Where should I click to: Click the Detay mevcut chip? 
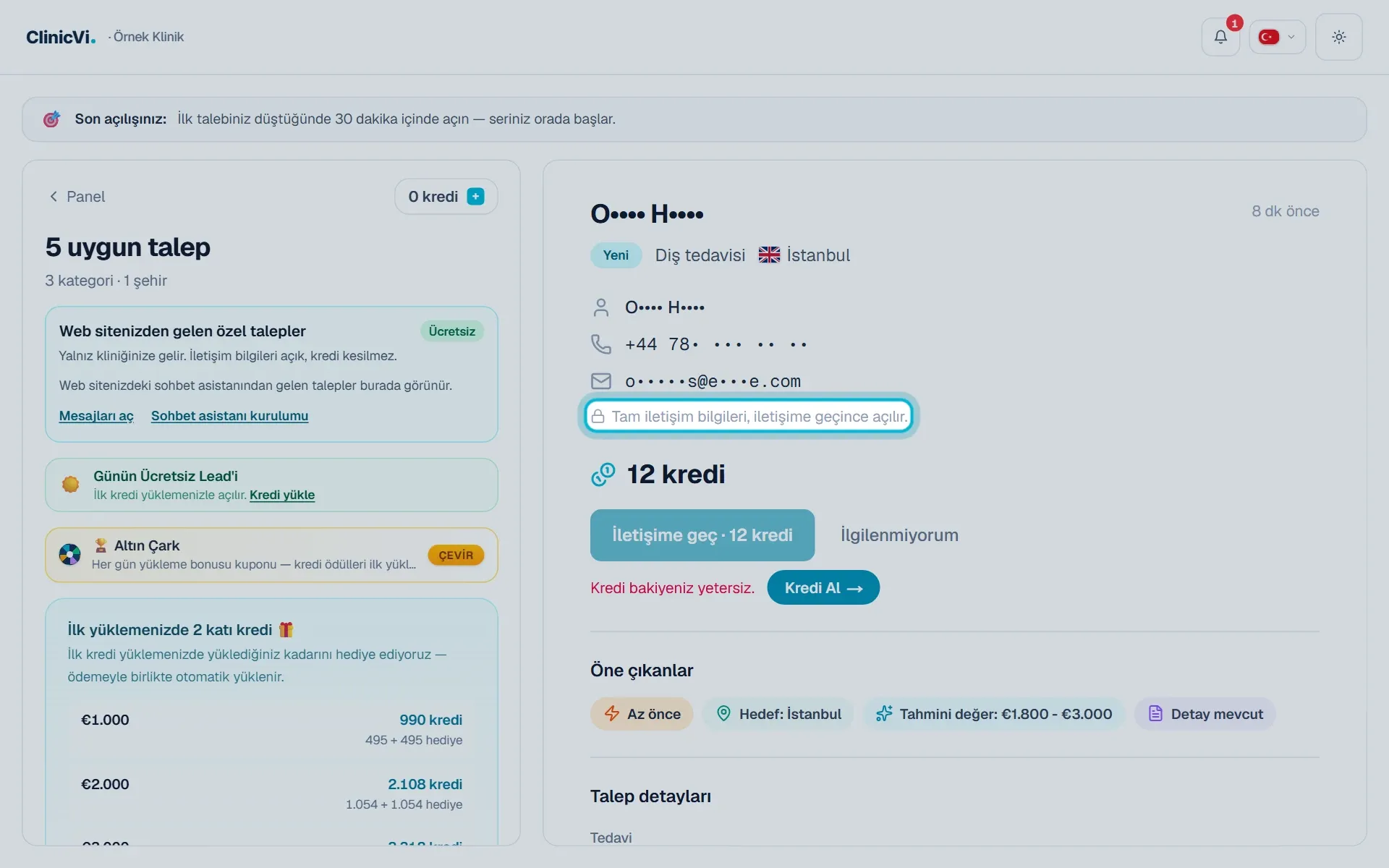1205,714
